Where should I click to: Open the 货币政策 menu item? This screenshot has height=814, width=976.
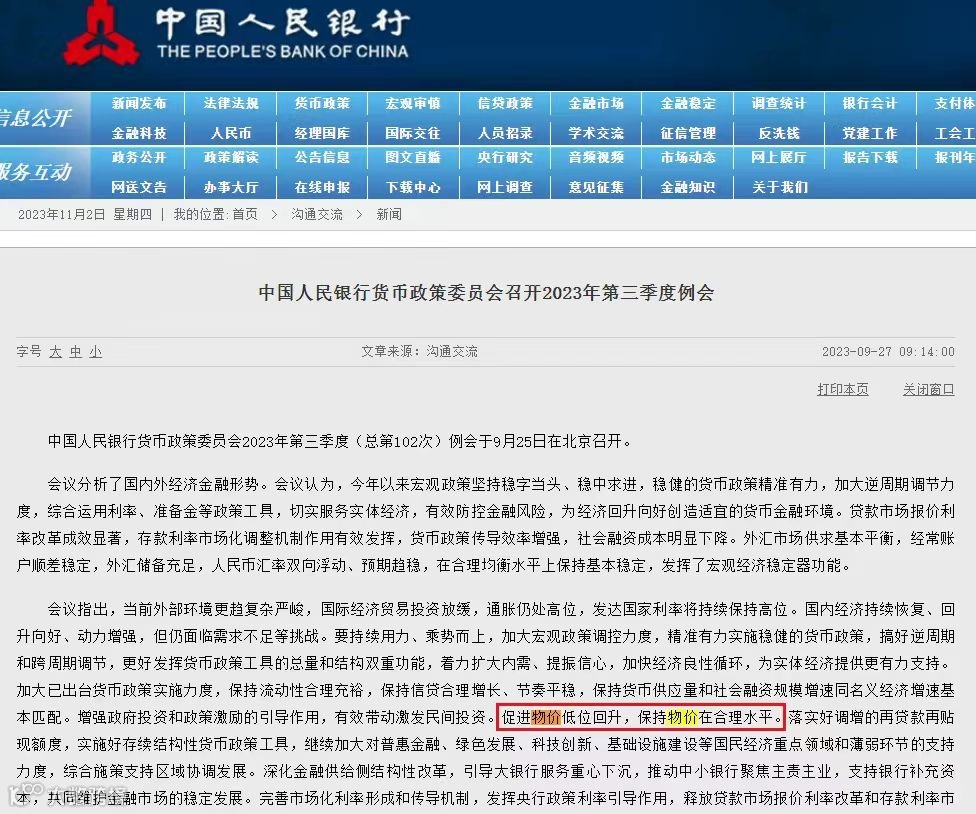tap(322, 103)
